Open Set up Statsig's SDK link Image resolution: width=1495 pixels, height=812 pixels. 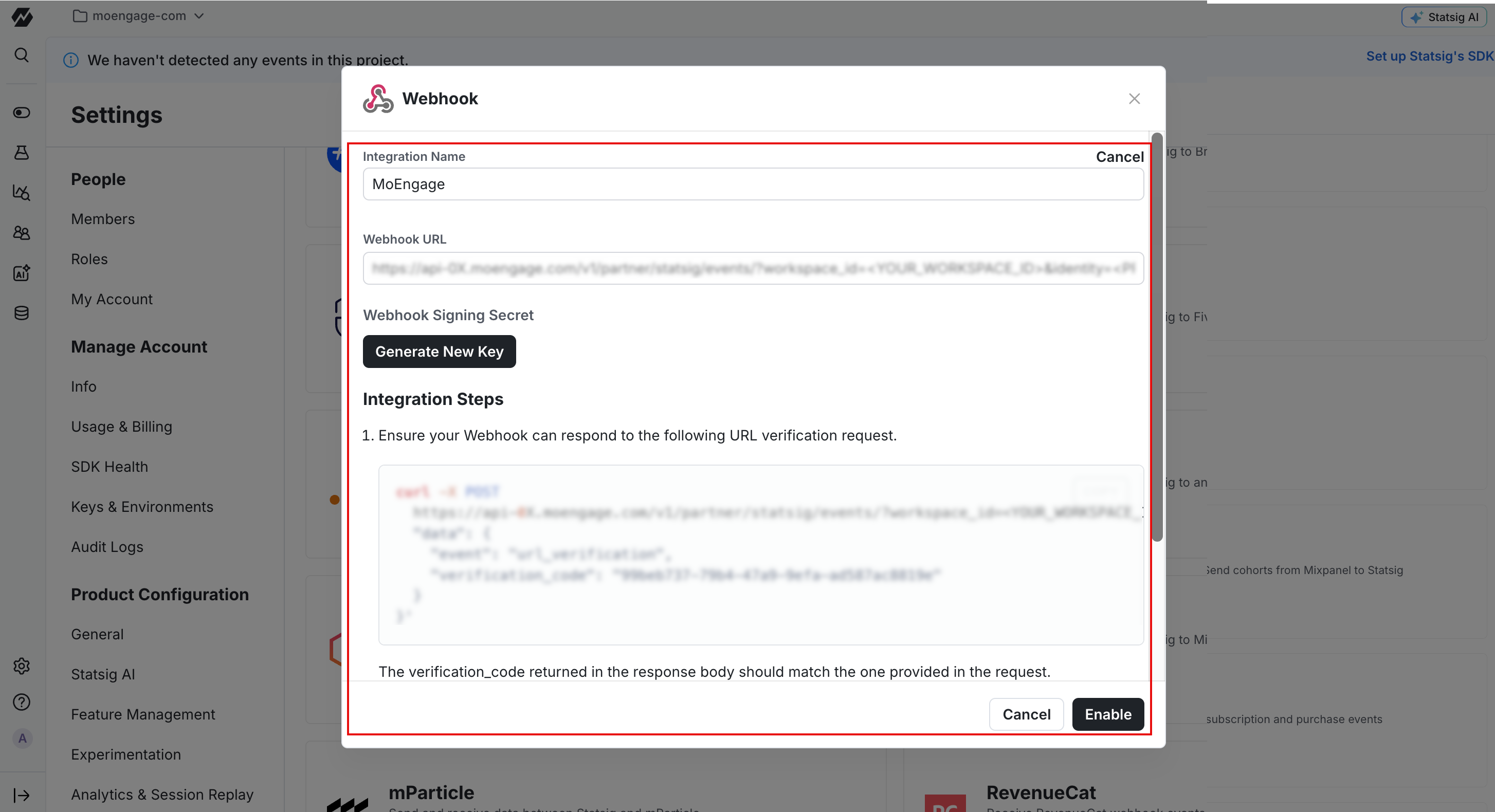point(1430,56)
